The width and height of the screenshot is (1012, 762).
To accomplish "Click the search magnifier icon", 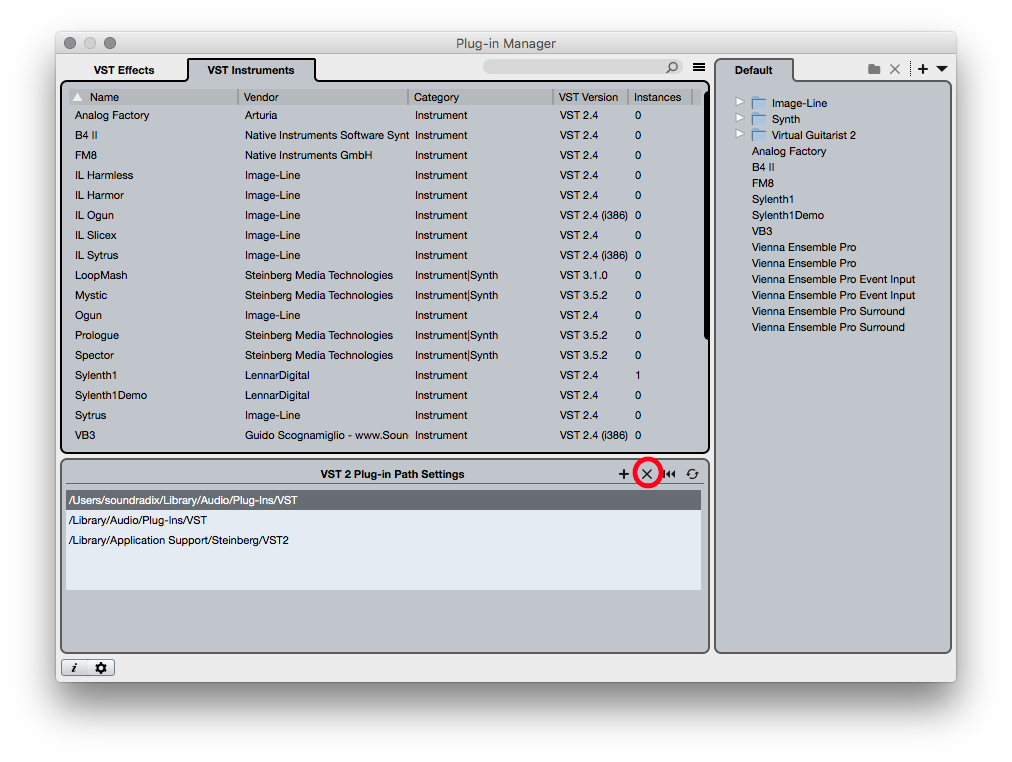I will pos(672,67).
